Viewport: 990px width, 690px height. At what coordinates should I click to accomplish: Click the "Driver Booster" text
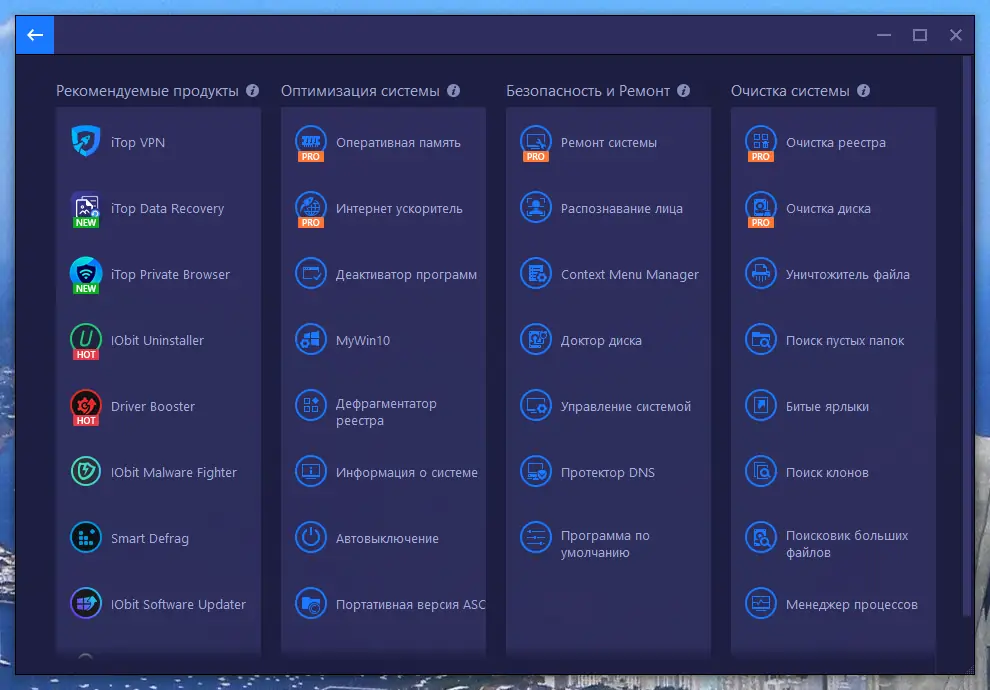tap(153, 407)
